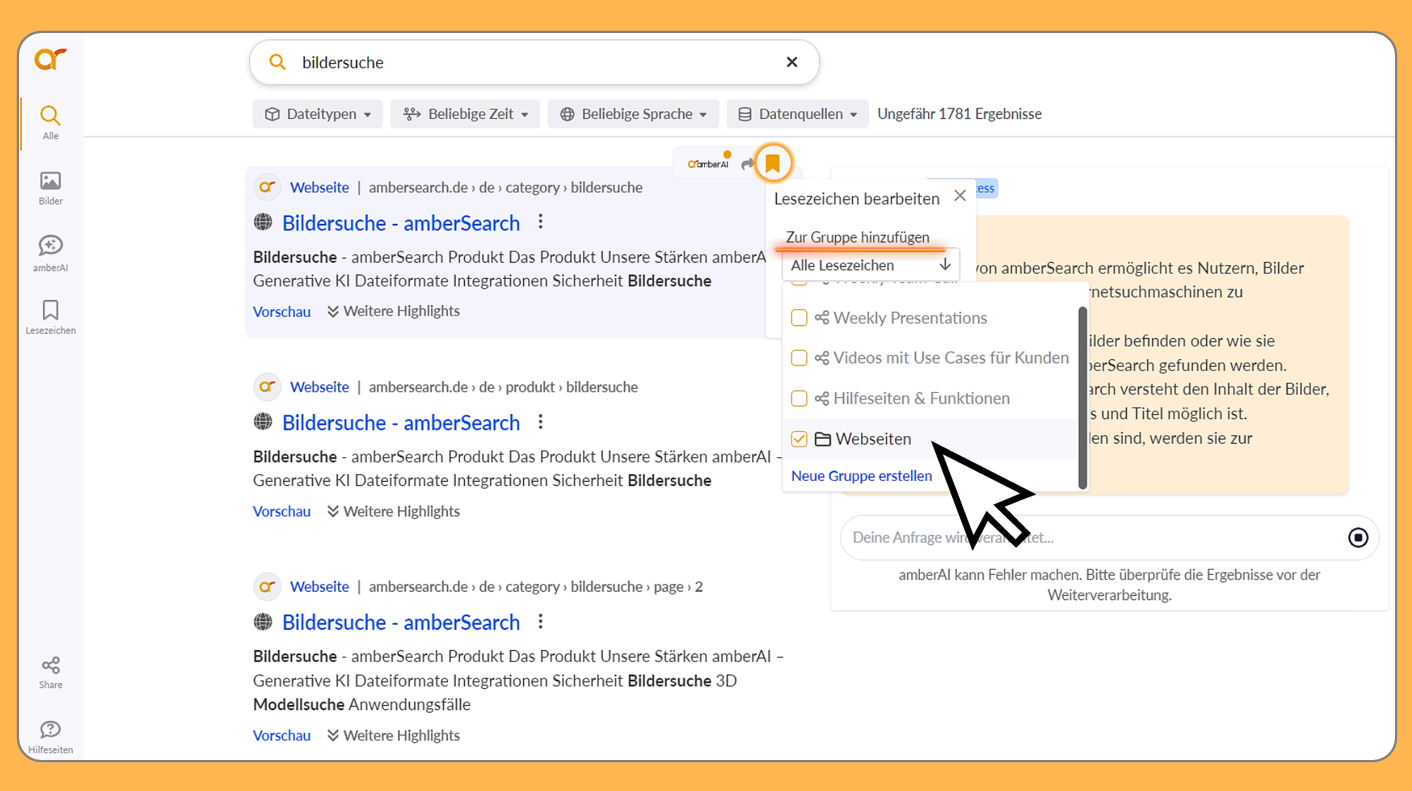Open three-dot menu of produkt bildersuche result

[x=541, y=422]
